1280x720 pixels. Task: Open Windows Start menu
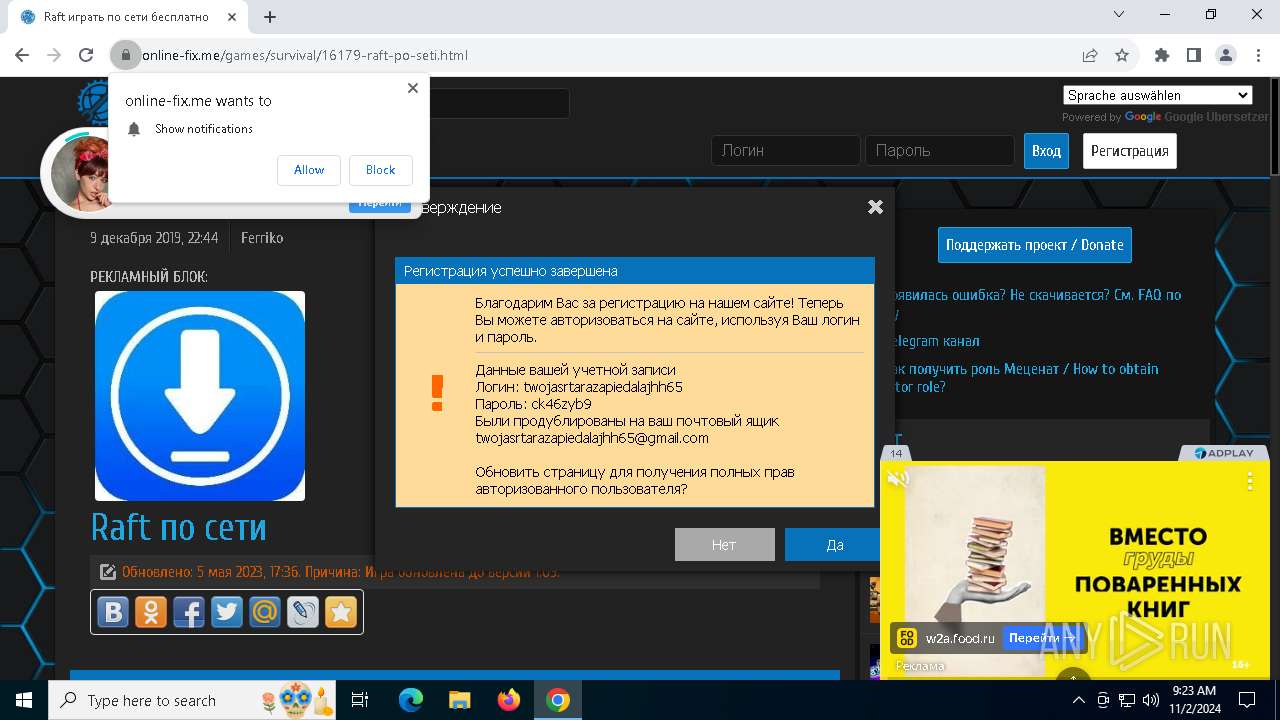click(x=24, y=700)
